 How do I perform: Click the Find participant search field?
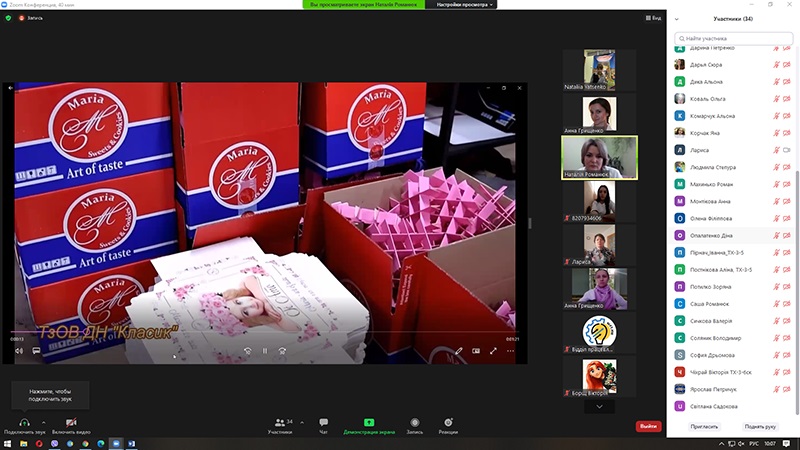click(734, 38)
